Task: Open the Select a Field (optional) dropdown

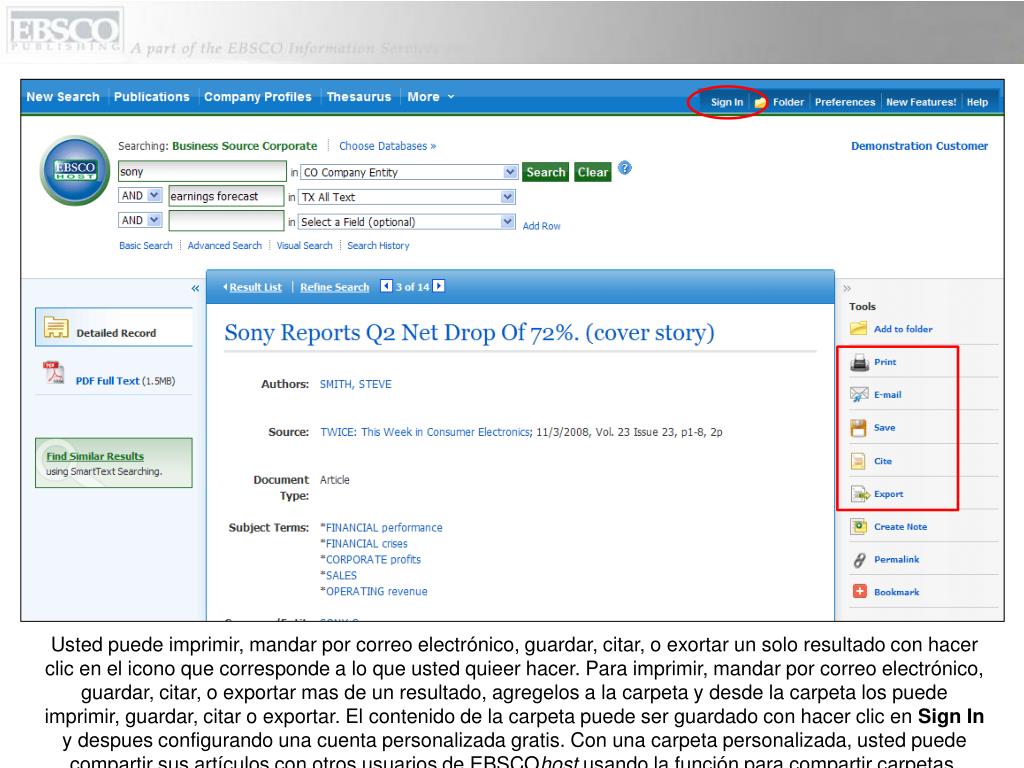Action: 507,221
